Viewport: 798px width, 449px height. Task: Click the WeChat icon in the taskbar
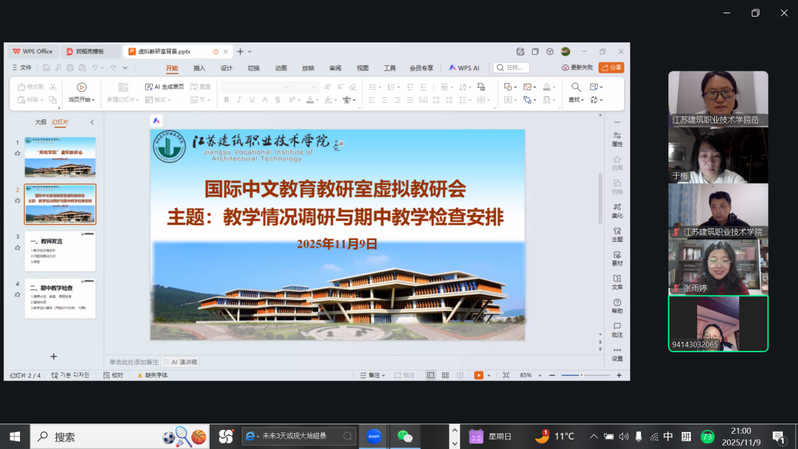point(405,436)
